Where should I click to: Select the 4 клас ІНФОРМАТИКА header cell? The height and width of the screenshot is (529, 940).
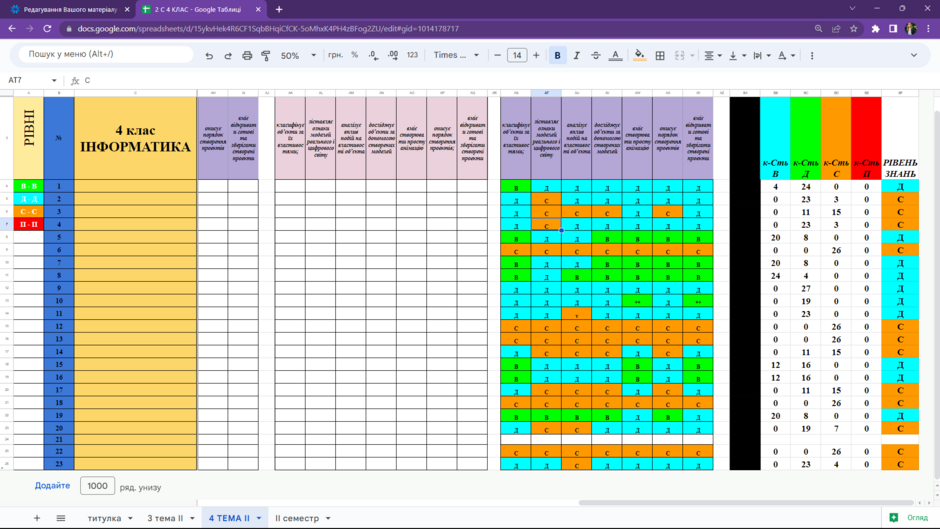[135, 139]
